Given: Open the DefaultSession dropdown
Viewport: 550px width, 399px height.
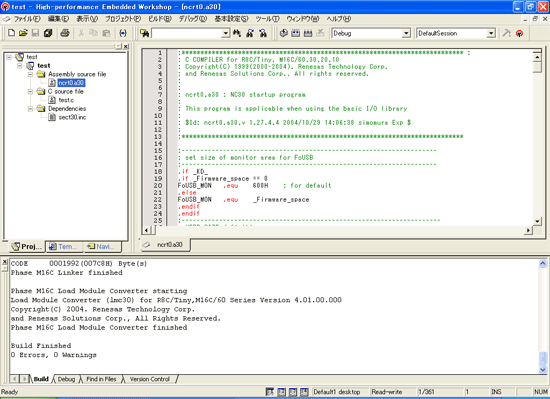Looking at the screenshot, I should [491, 33].
